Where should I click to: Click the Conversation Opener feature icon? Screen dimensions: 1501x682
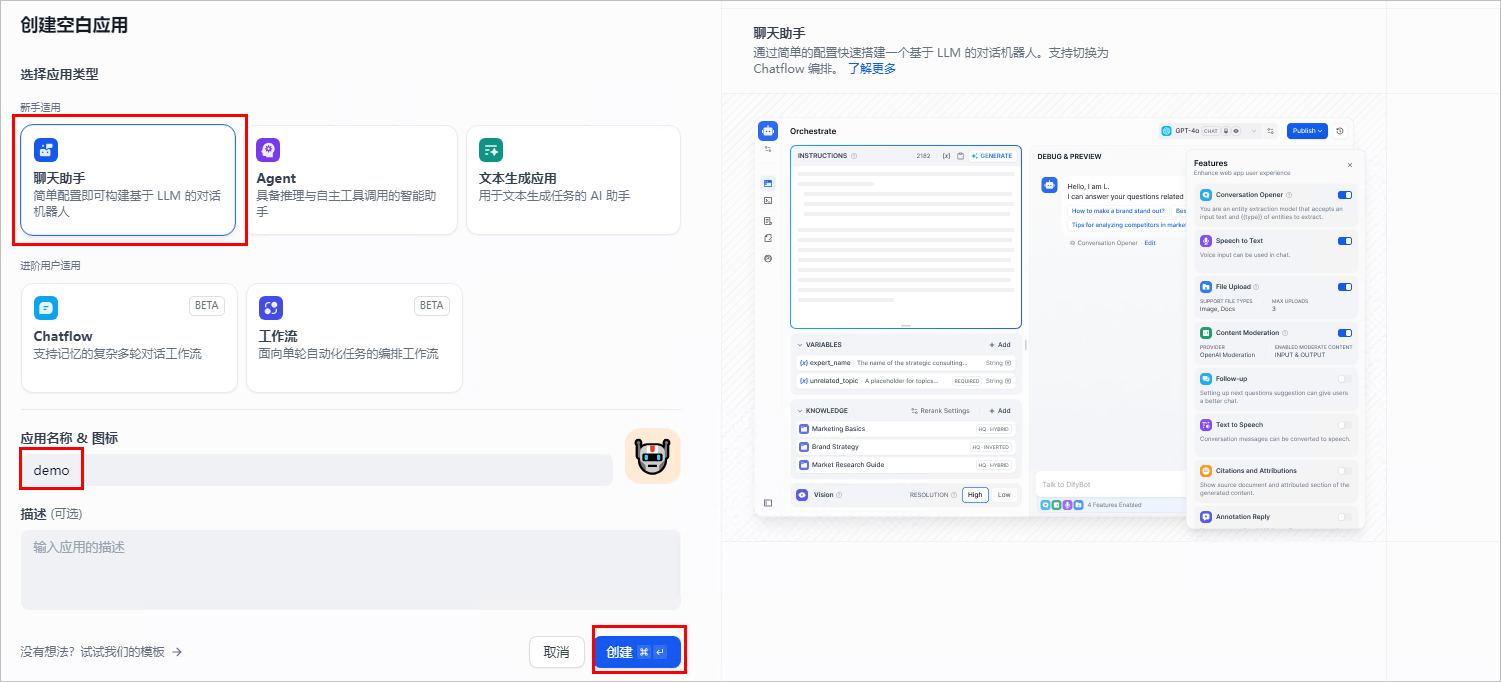(1206, 195)
